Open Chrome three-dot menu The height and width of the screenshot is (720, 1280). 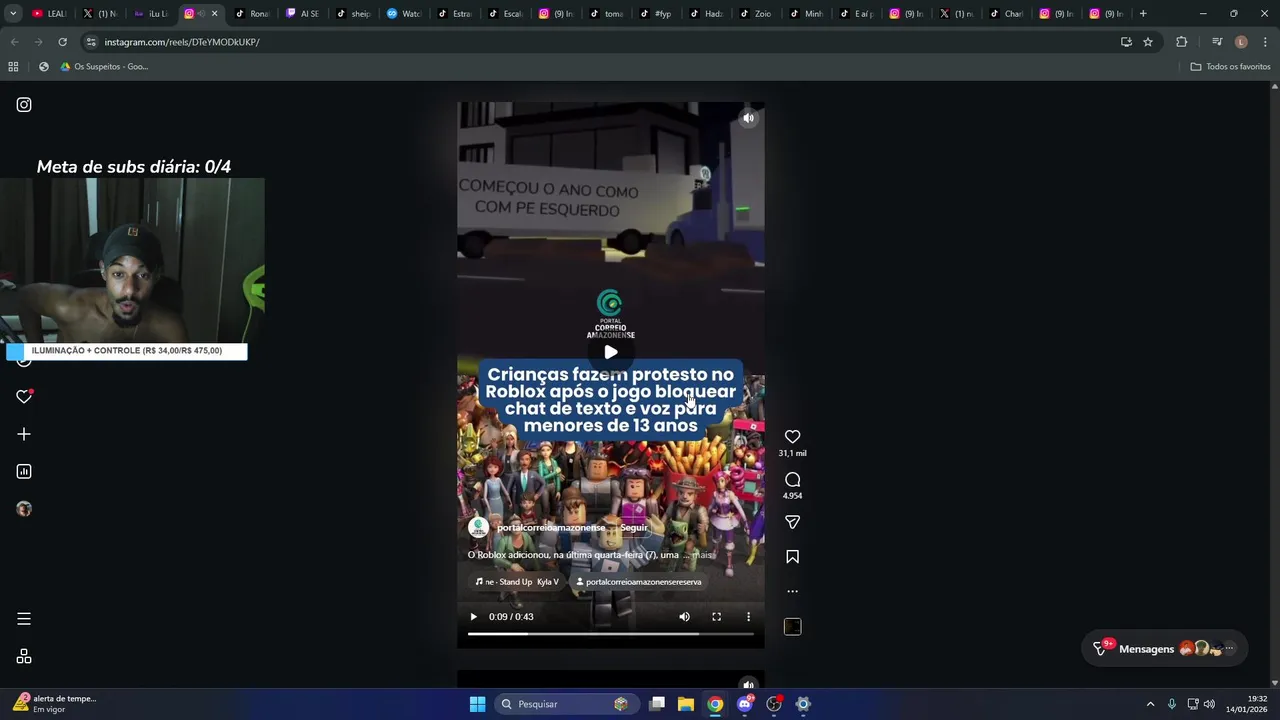pyautogui.click(x=1266, y=42)
